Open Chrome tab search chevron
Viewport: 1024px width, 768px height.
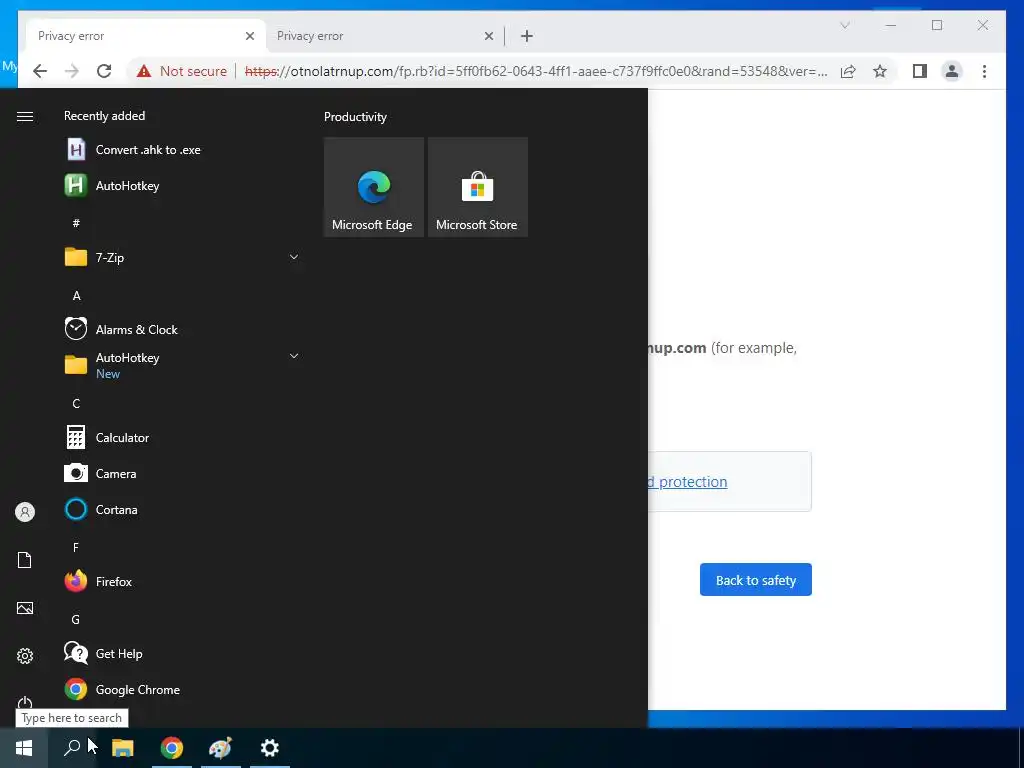pyautogui.click(x=844, y=25)
